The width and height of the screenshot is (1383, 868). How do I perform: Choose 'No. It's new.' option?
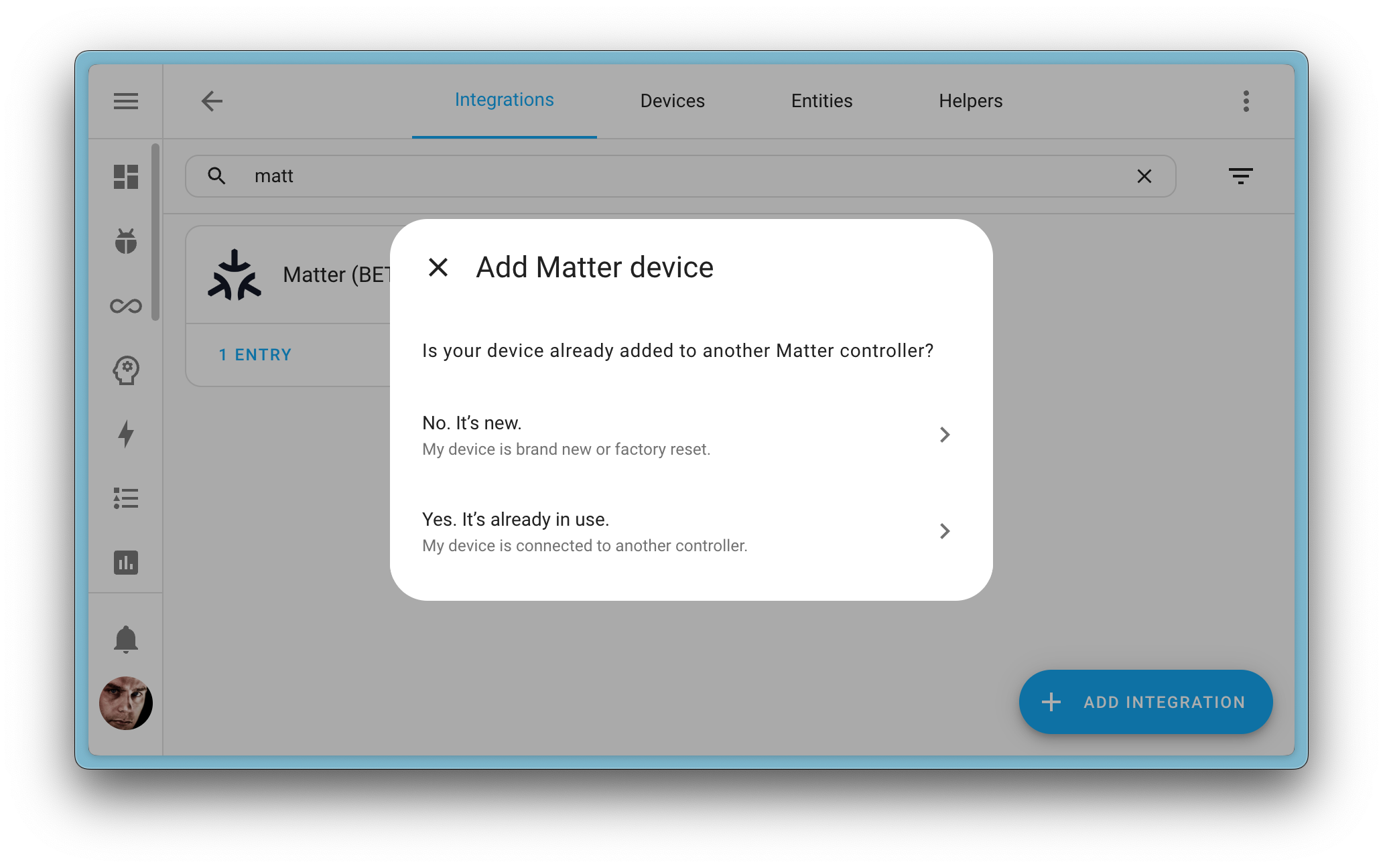(471, 423)
